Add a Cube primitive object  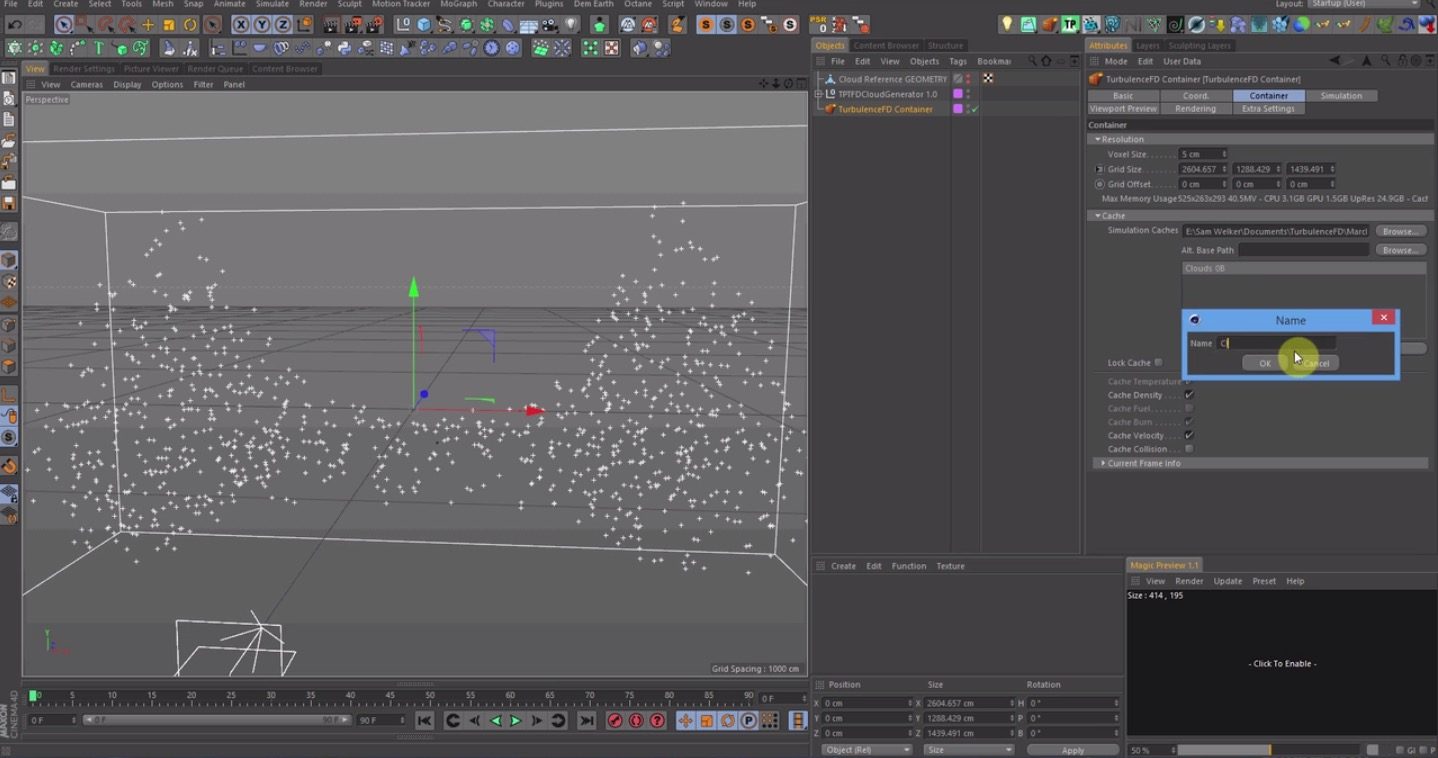(x=424, y=24)
